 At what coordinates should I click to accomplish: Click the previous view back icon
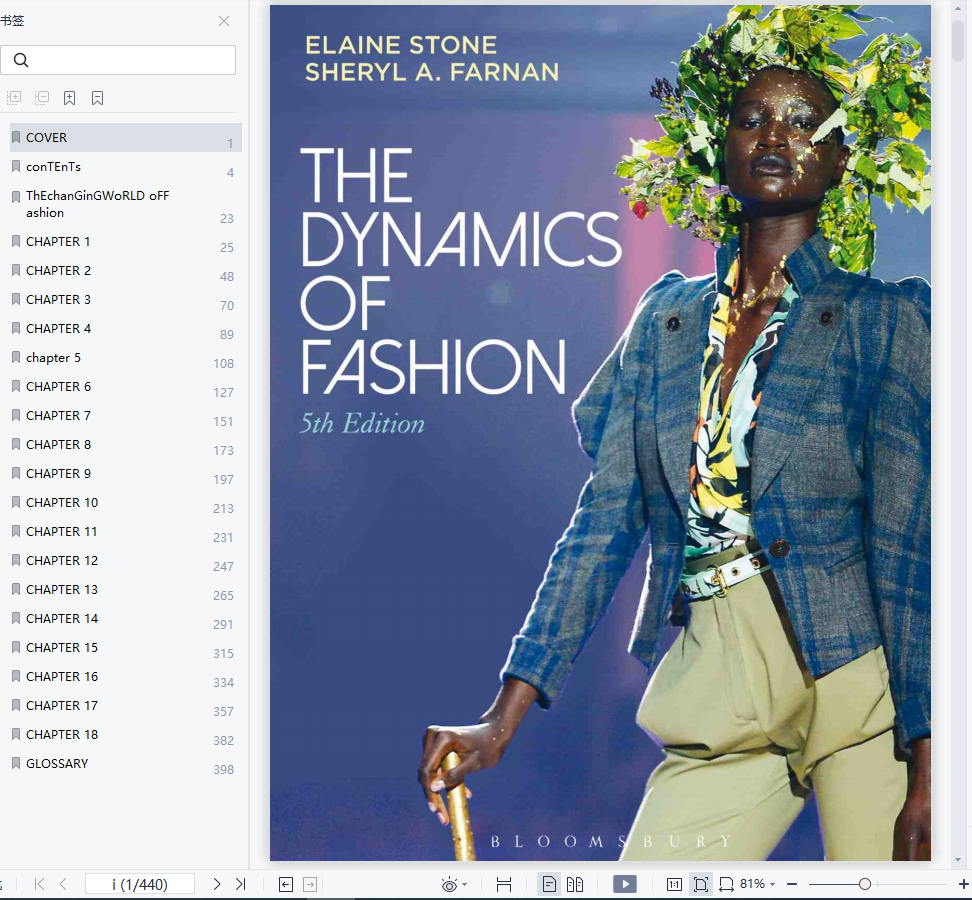click(286, 885)
